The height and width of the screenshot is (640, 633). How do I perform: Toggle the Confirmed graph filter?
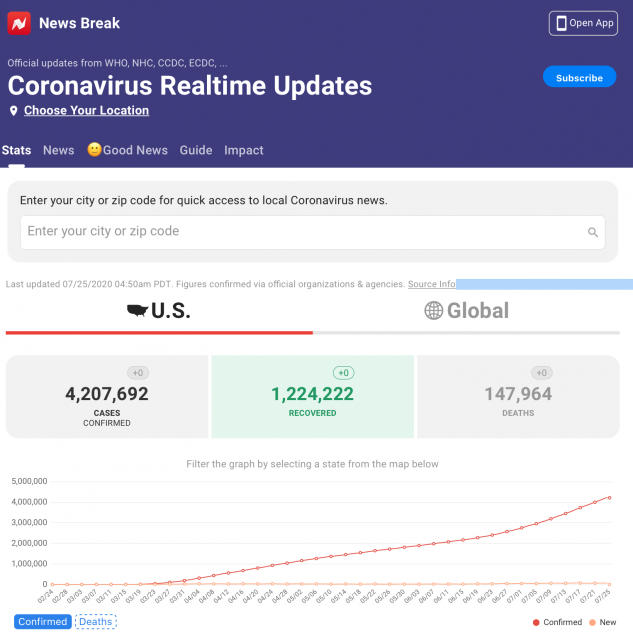43,622
